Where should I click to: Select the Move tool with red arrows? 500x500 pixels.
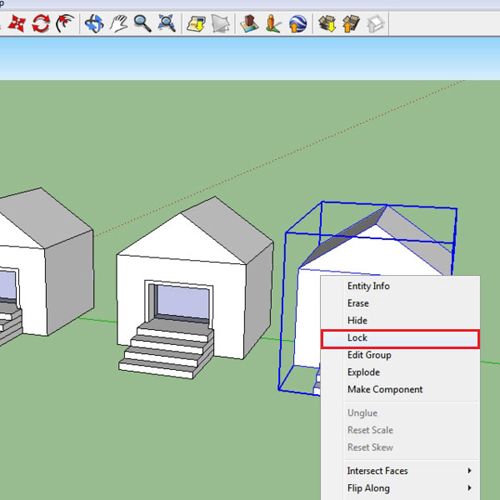pyautogui.click(x=17, y=23)
